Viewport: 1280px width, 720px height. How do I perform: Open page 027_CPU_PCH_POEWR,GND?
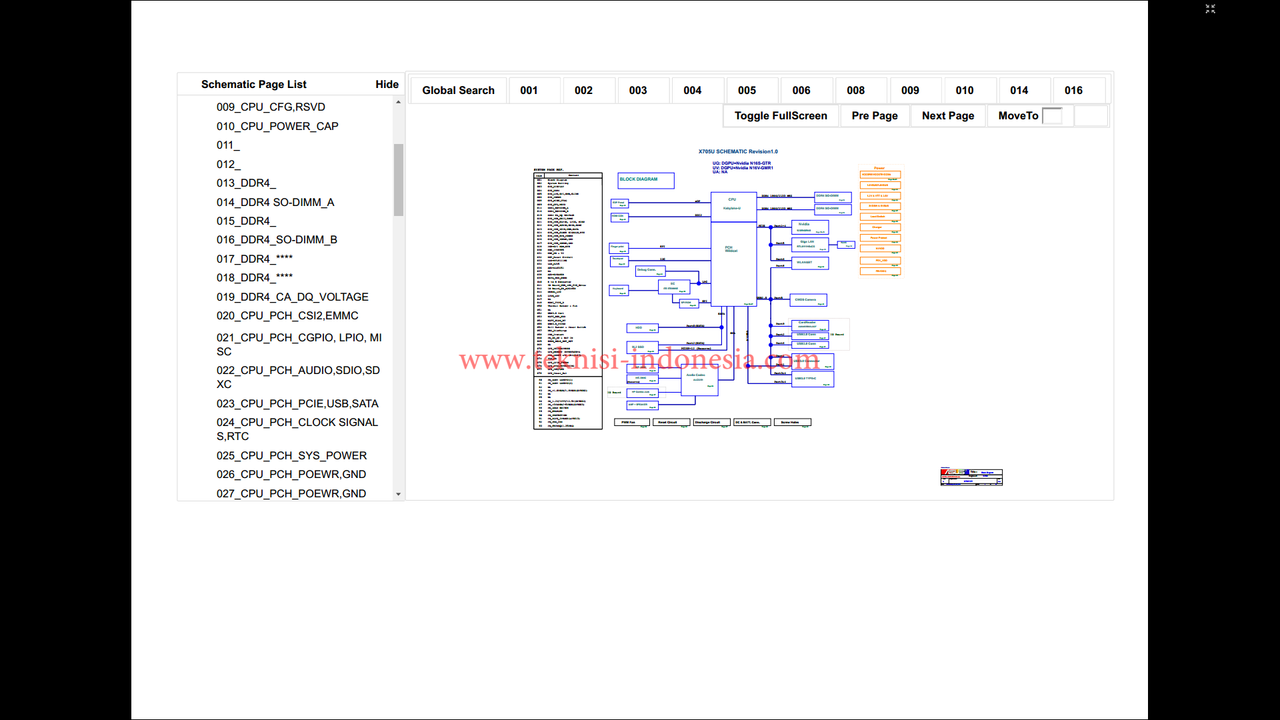click(x=291, y=494)
